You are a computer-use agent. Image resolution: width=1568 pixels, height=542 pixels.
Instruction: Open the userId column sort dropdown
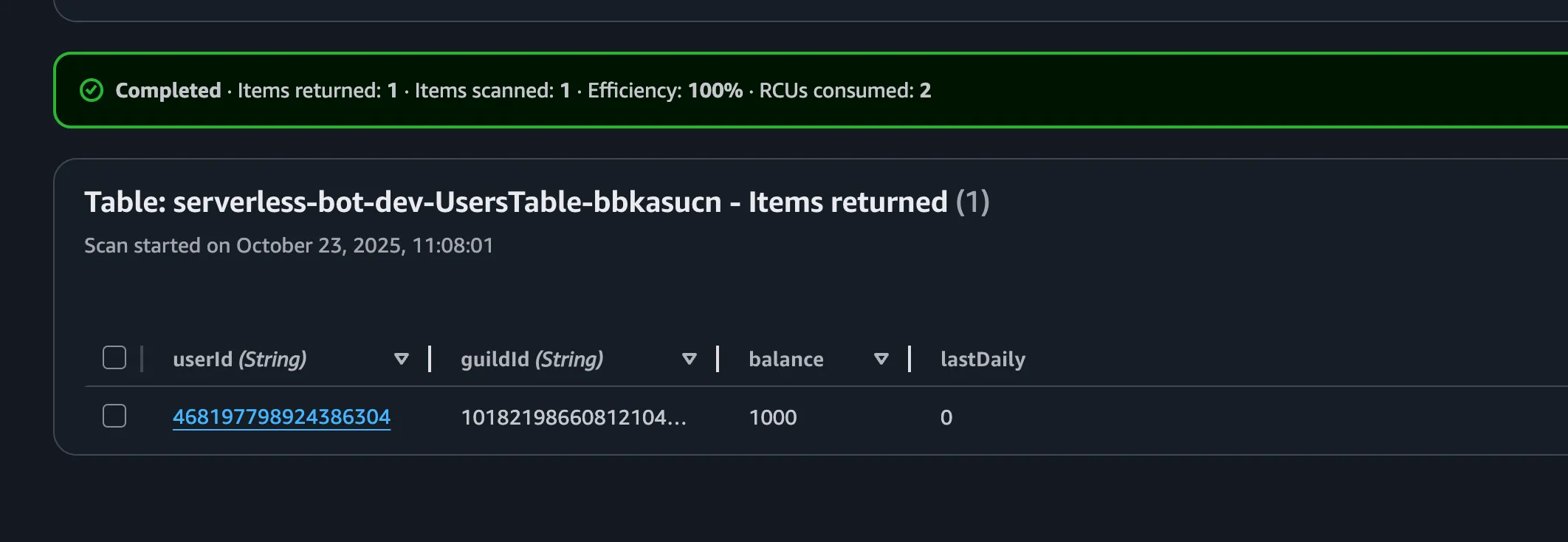pos(401,359)
